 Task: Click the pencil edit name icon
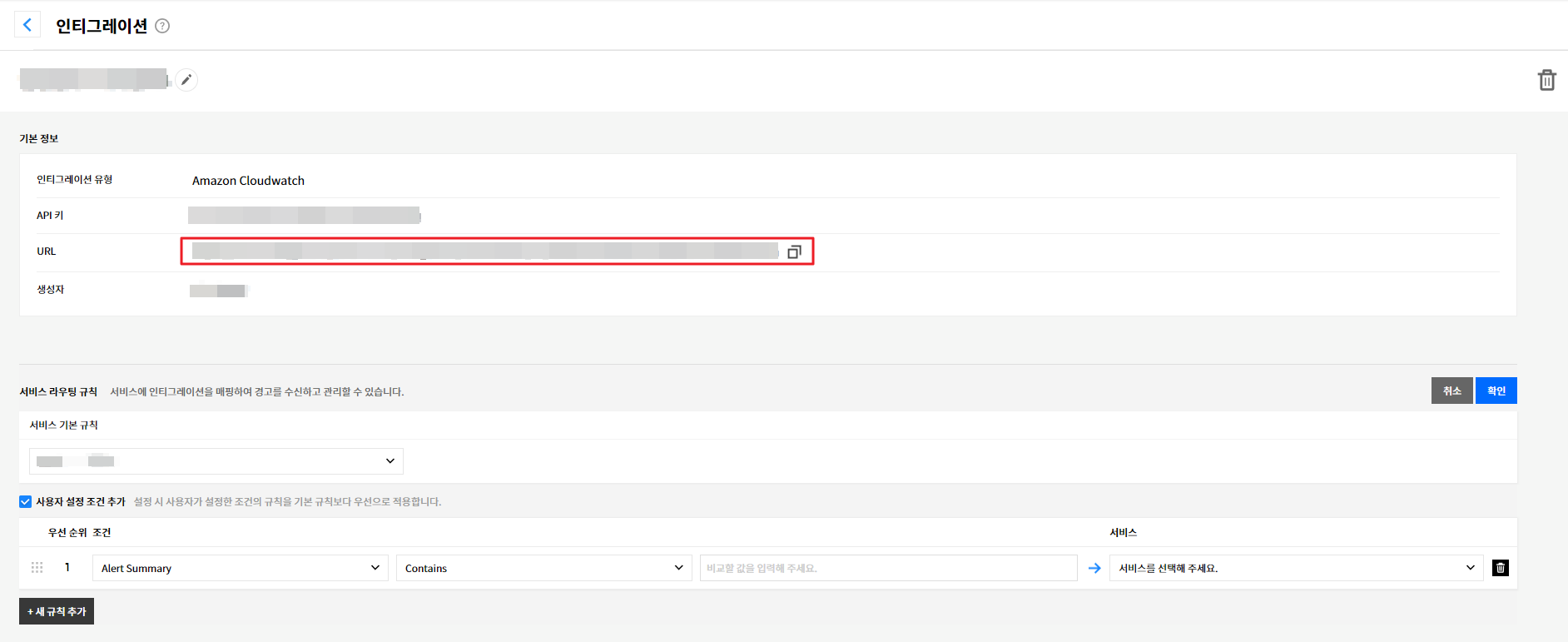click(186, 80)
